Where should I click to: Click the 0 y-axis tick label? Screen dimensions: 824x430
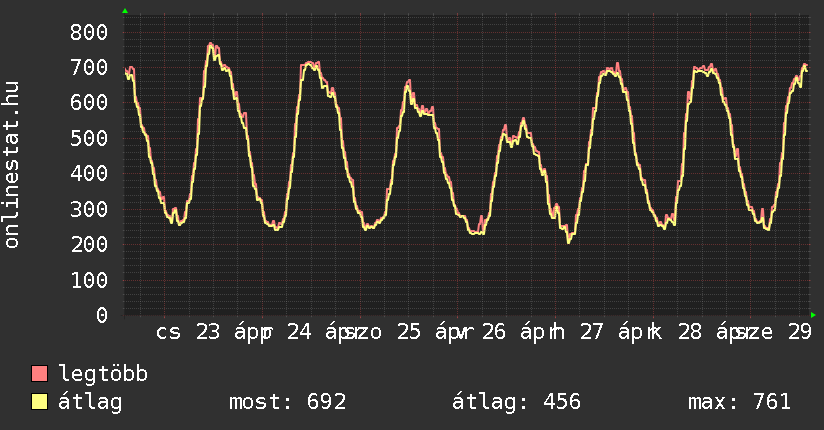[x=101, y=315]
